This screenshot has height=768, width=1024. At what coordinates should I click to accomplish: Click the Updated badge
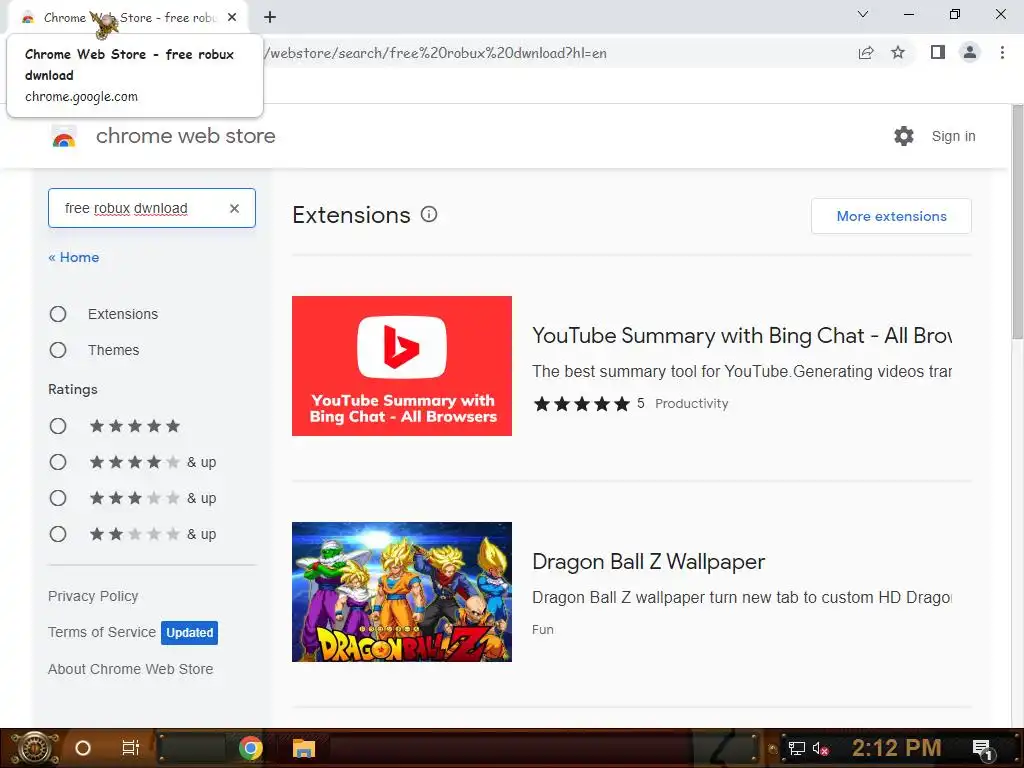pos(189,633)
